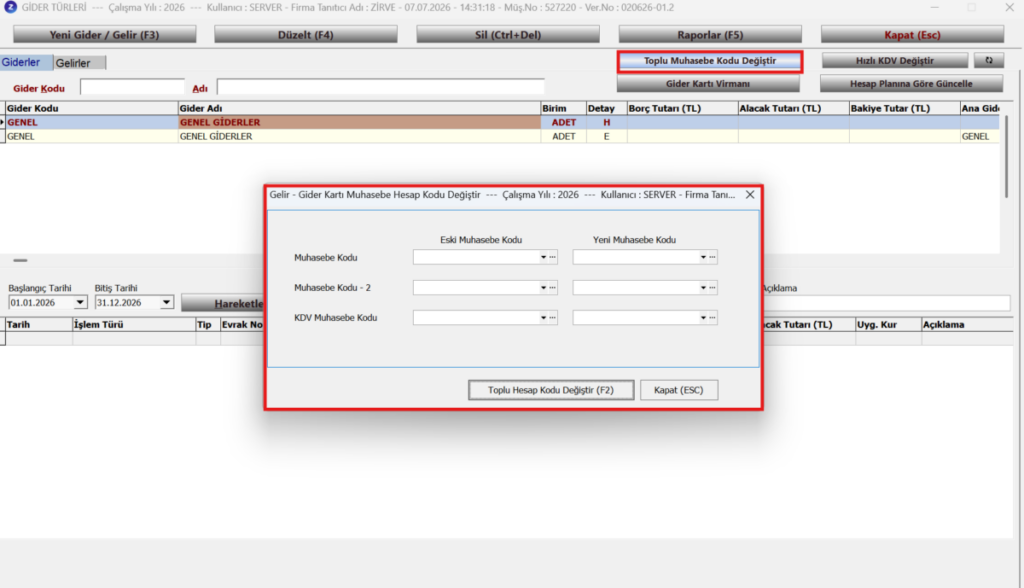Click Yeni Gider / Gelir (F3) button

104,35
